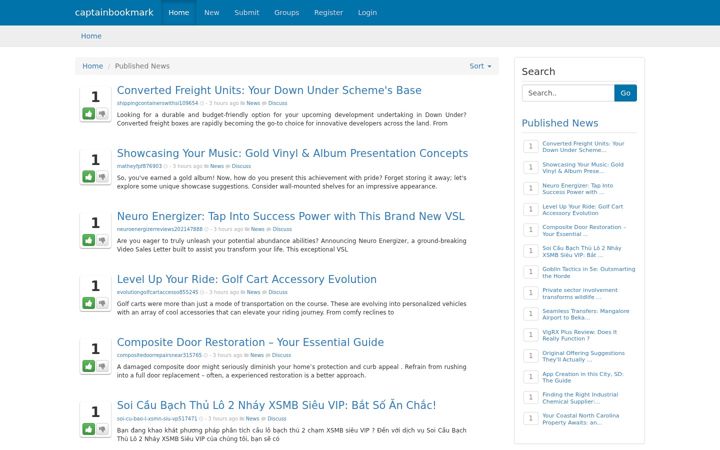The image size is (720, 450).
Task: Upvote the Neuro Energizer story
Action: point(89,240)
